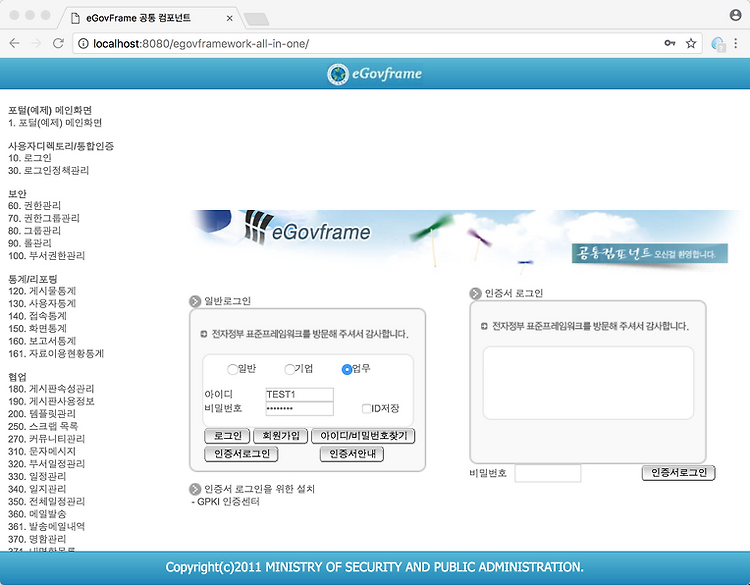Open menu 130. 사용자통계
This screenshot has width=750, height=585.
[x=42, y=303]
